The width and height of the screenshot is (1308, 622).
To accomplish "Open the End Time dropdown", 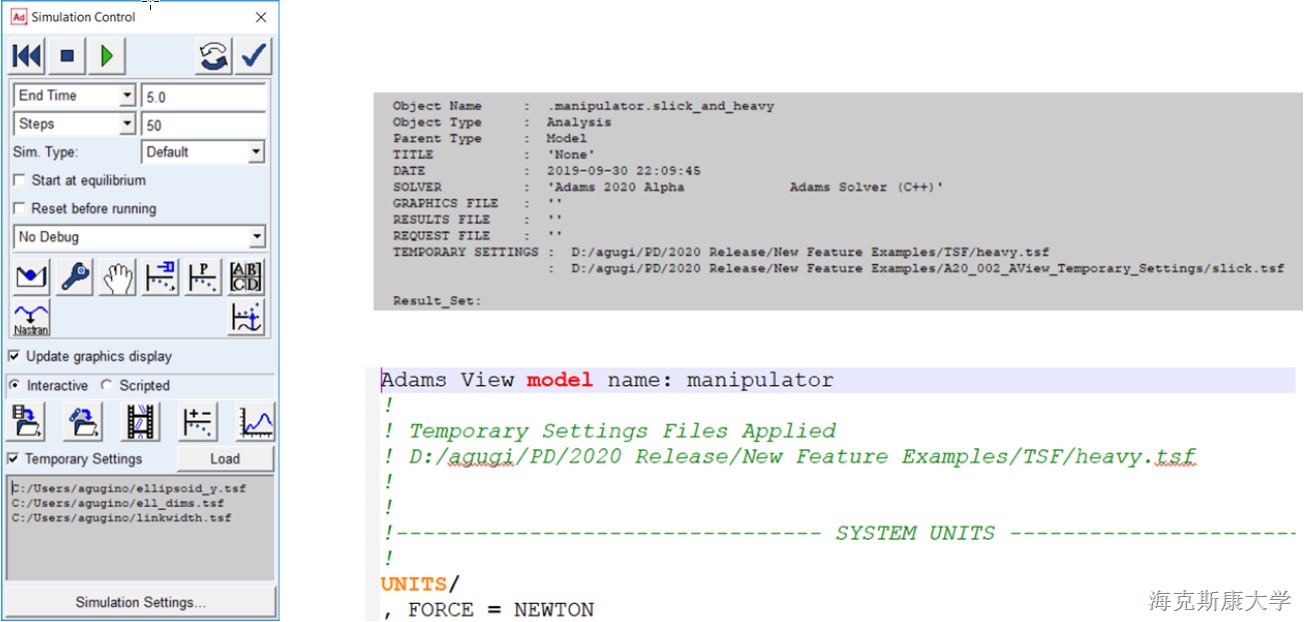I will tap(127, 96).
